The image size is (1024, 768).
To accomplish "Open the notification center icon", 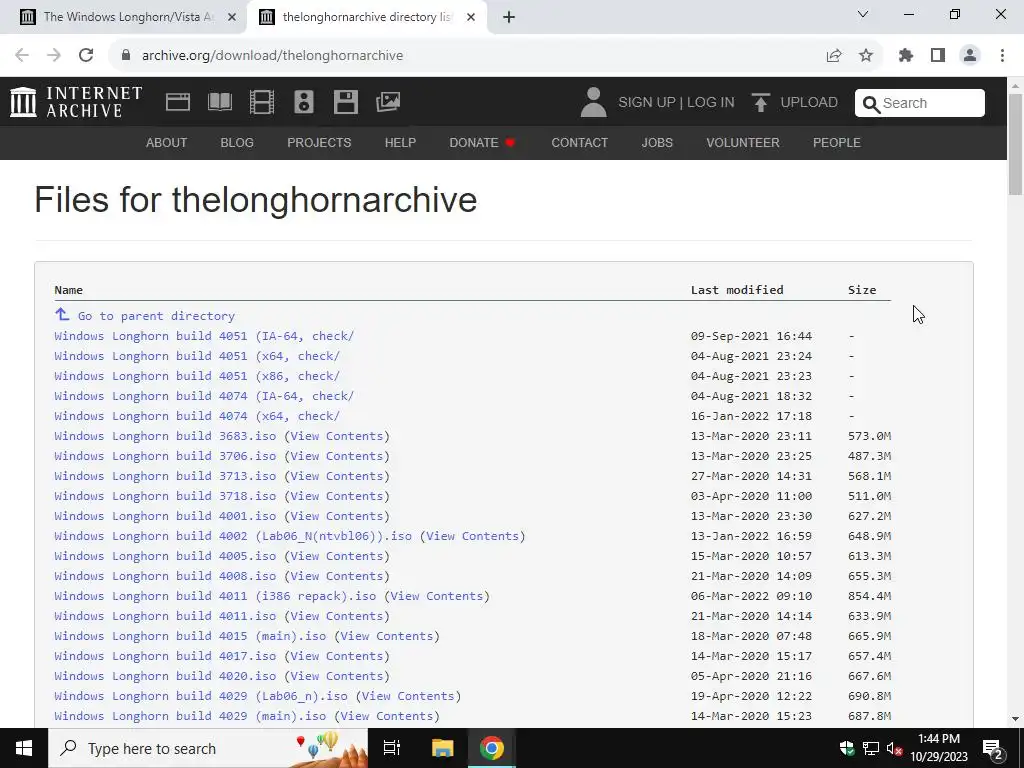I will point(993,749).
